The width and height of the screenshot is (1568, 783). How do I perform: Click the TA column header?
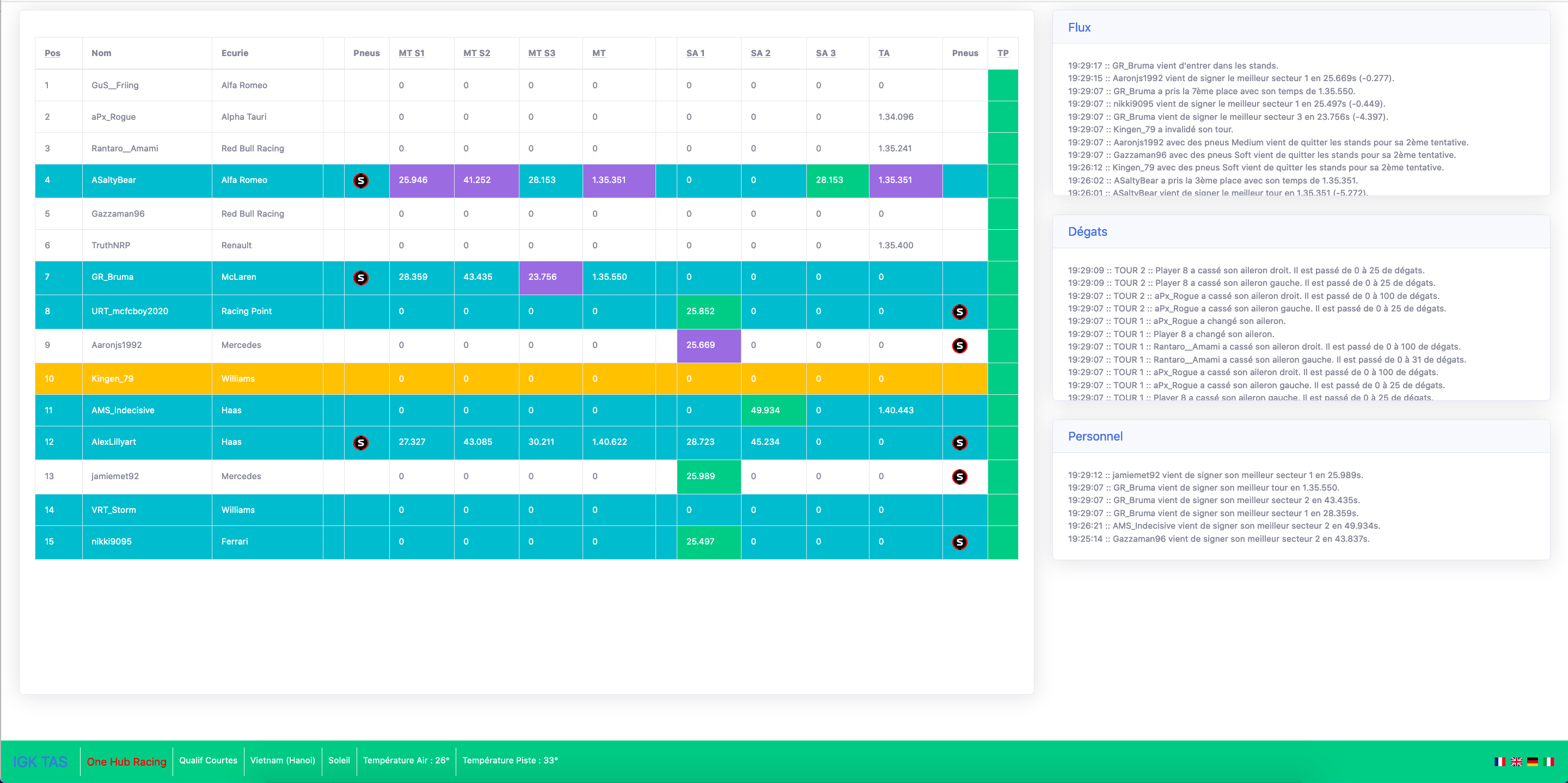coord(884,53)
